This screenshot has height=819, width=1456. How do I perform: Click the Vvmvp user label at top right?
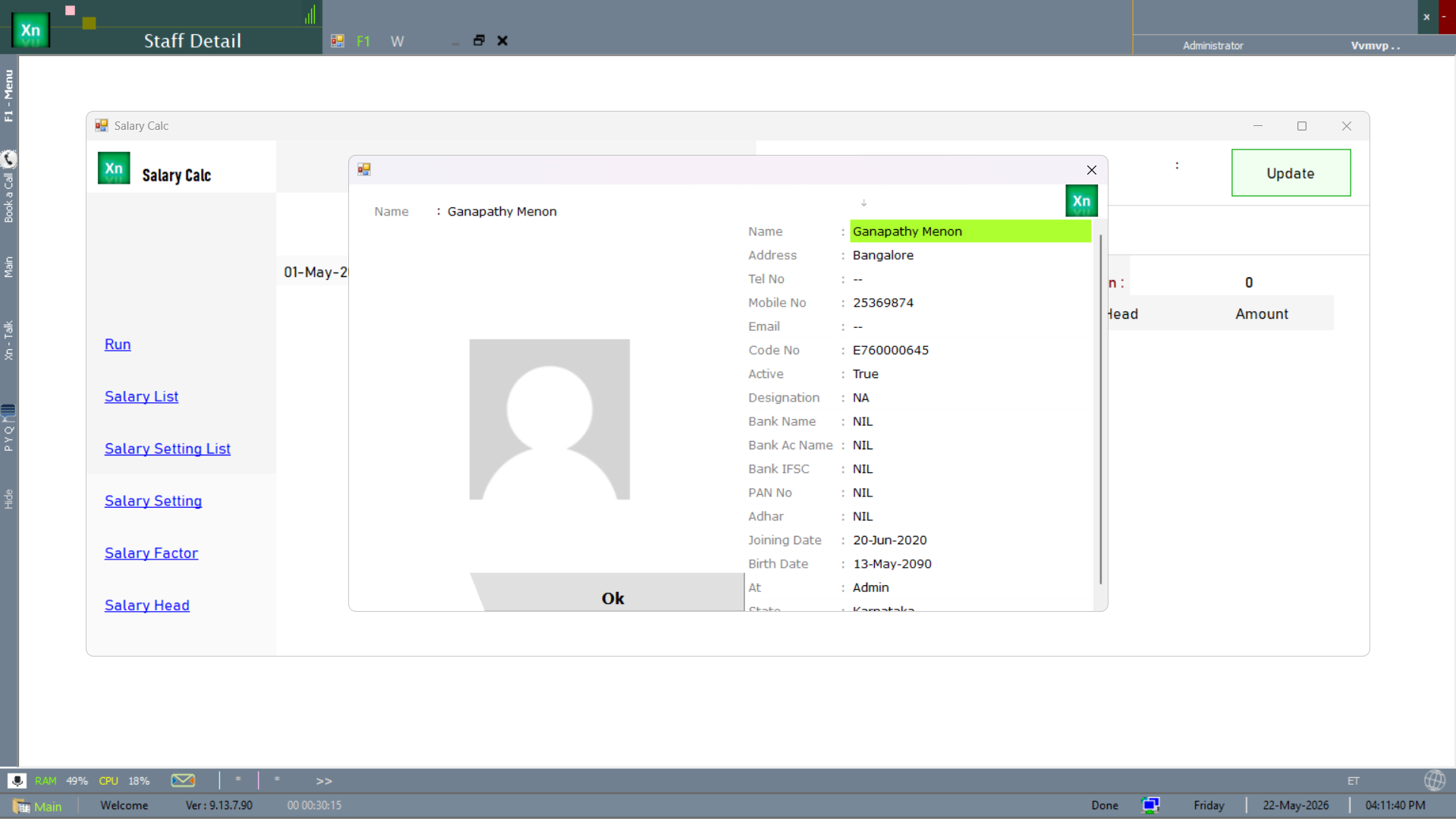pos(1375,46)
